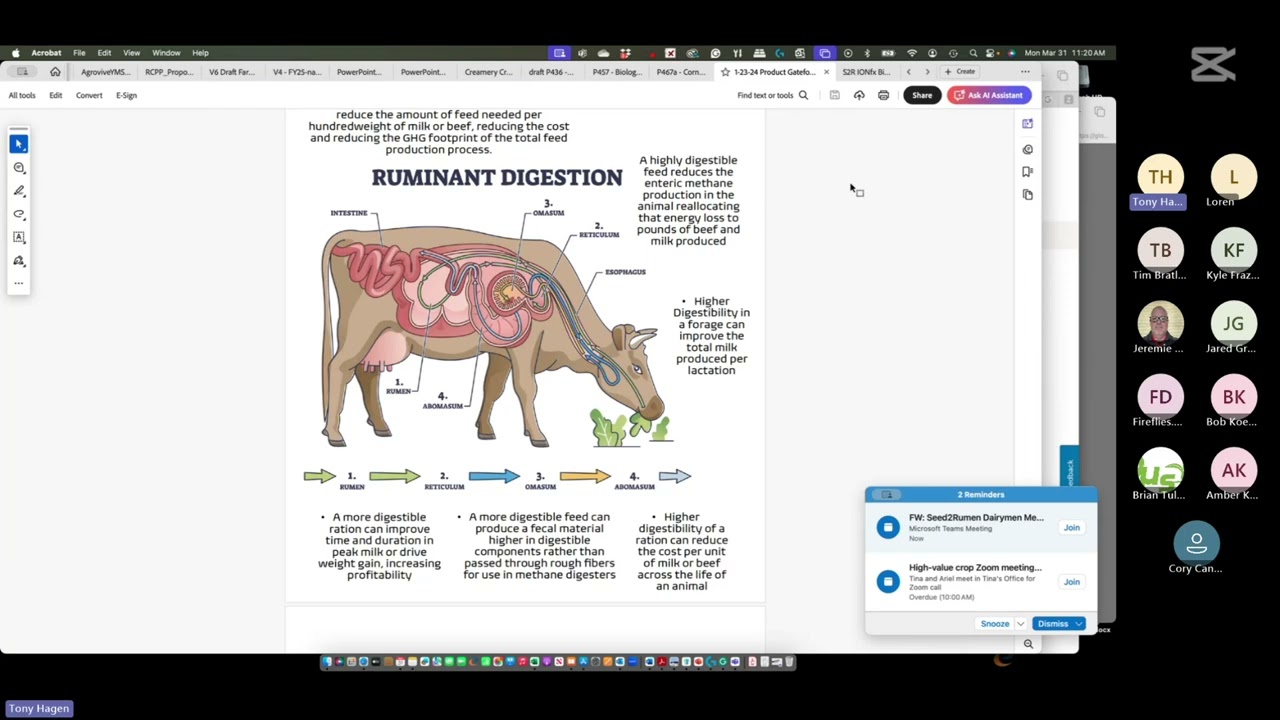Click the save file icon
1280x720 pixels.
pos(835,95)
